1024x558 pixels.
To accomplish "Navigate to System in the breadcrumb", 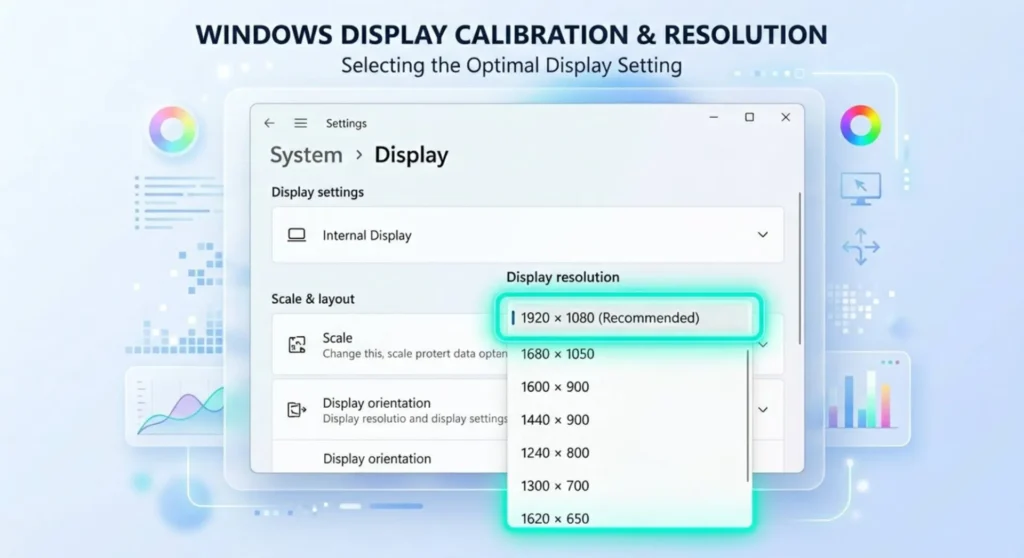I will (x=306, y=155).
